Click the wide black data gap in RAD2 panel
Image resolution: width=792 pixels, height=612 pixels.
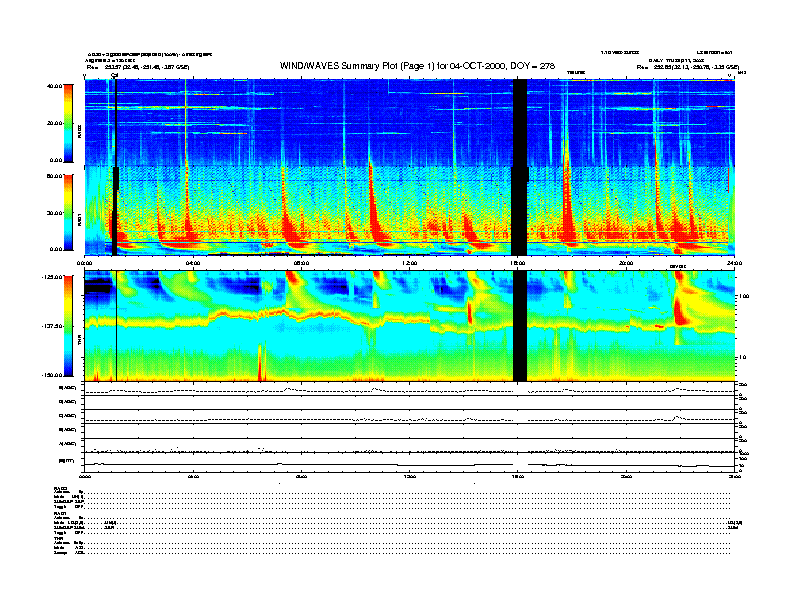(519, 120)
